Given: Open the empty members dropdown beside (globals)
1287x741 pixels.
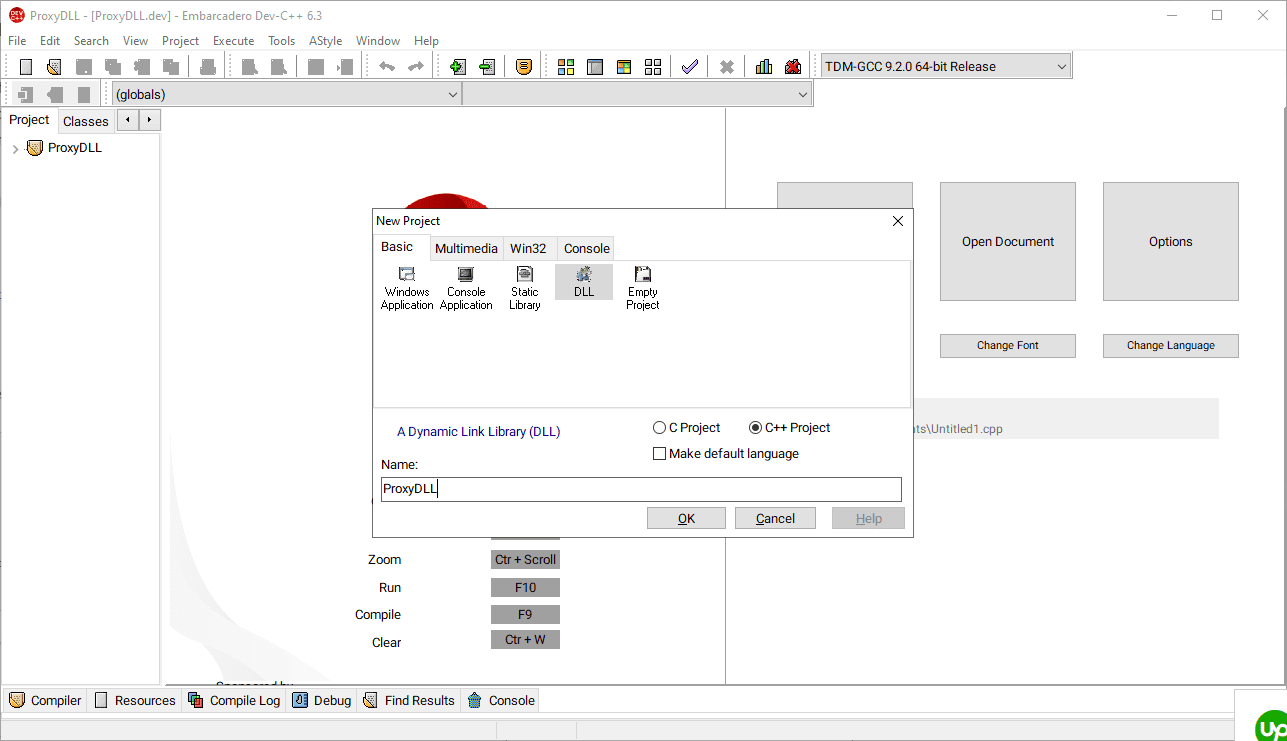Looking at the screenshot, I should coord(637,94).
